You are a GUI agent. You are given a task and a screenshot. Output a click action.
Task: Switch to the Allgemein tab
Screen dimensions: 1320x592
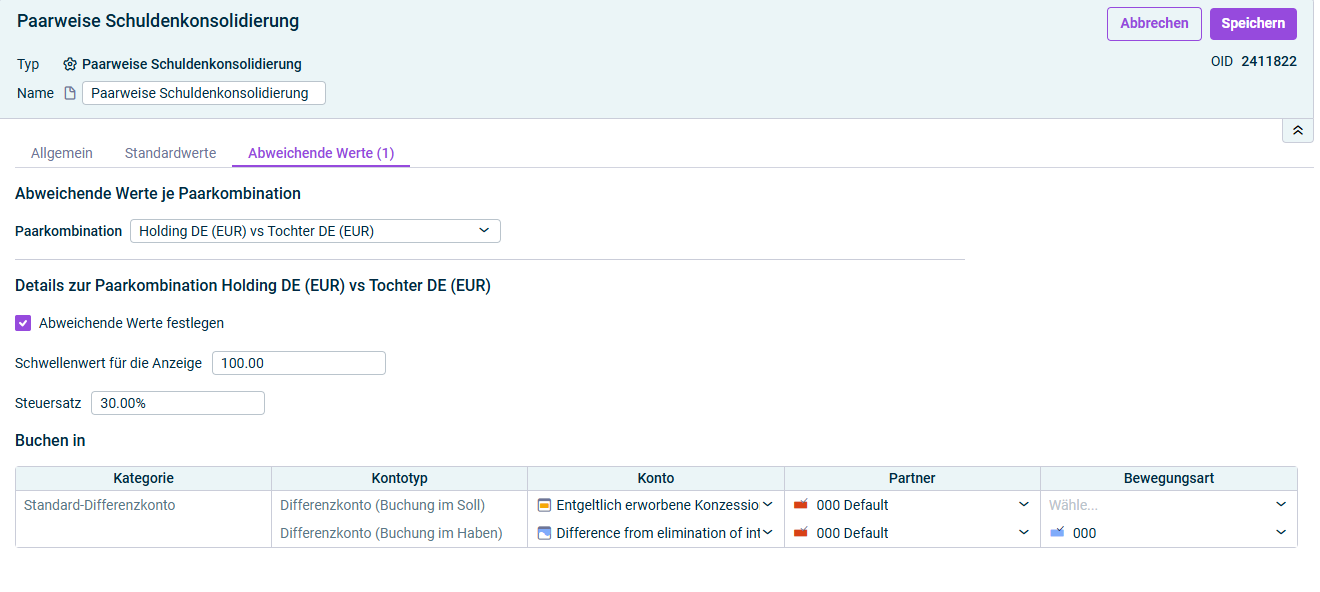pos(62,153)
